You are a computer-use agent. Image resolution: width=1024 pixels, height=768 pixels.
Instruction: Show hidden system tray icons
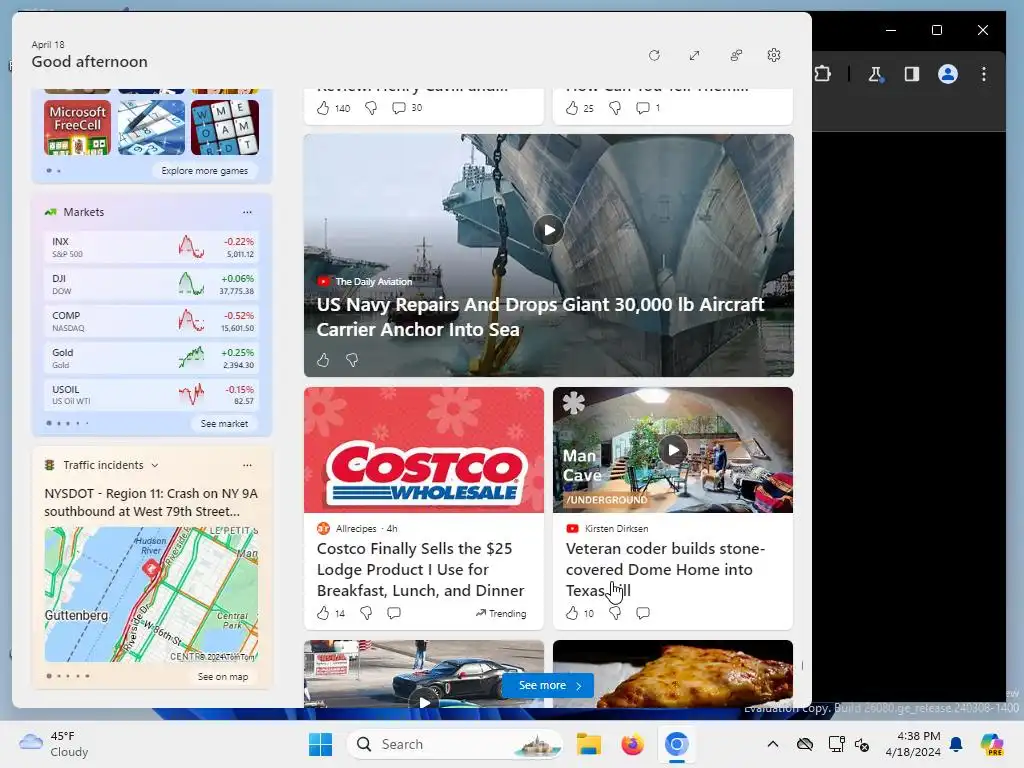(773, 744)
